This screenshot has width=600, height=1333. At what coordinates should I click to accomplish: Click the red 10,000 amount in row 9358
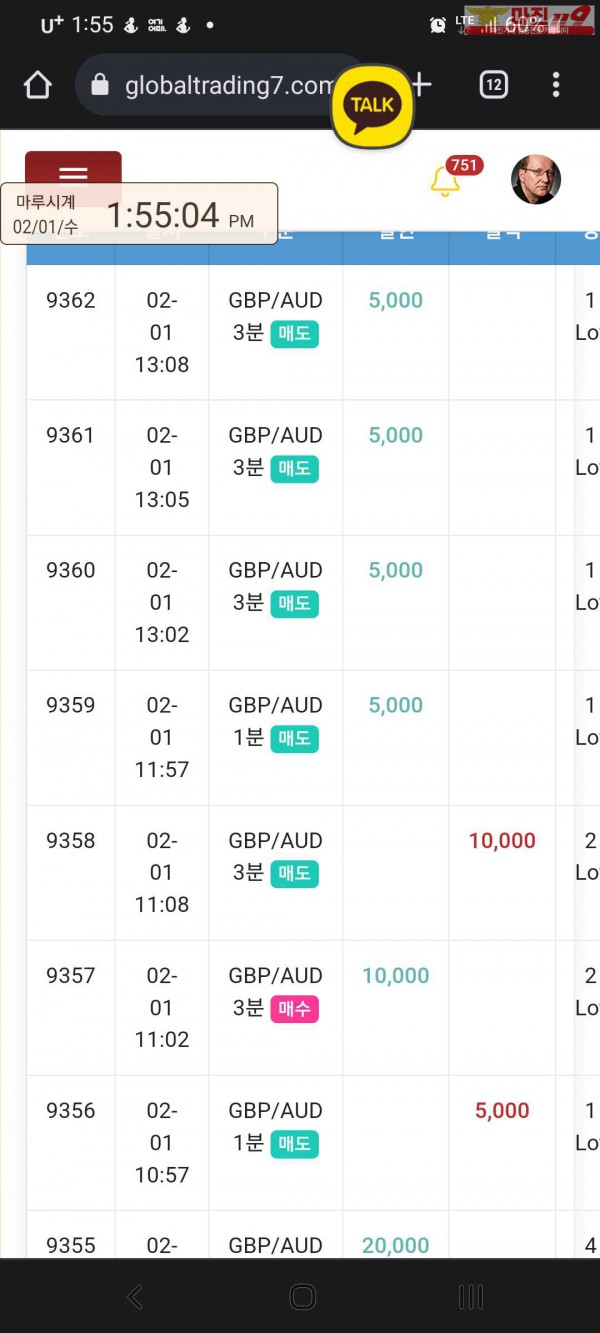(502, 841)
